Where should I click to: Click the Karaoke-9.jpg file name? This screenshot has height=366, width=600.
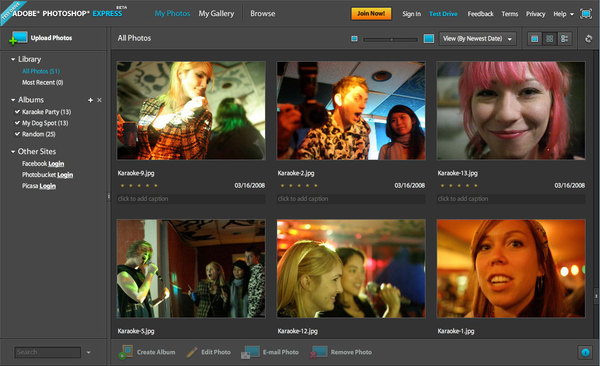tap(136, 173)
